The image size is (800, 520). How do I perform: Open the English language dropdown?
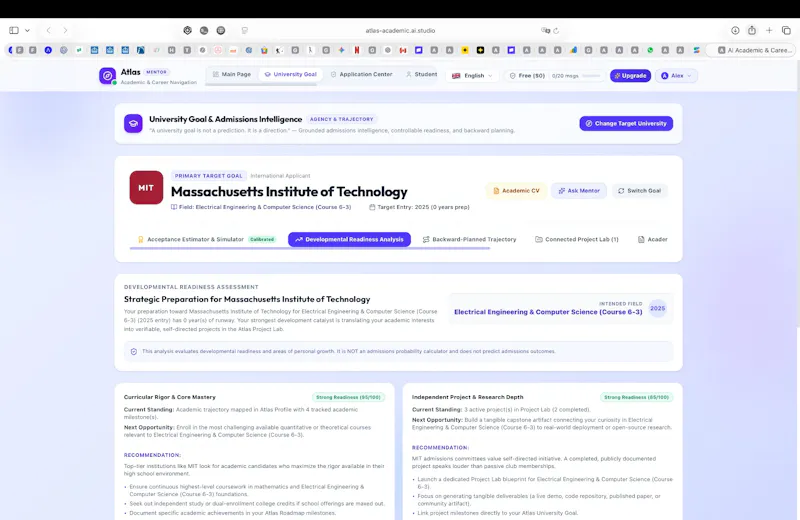(x=472, y=76)
